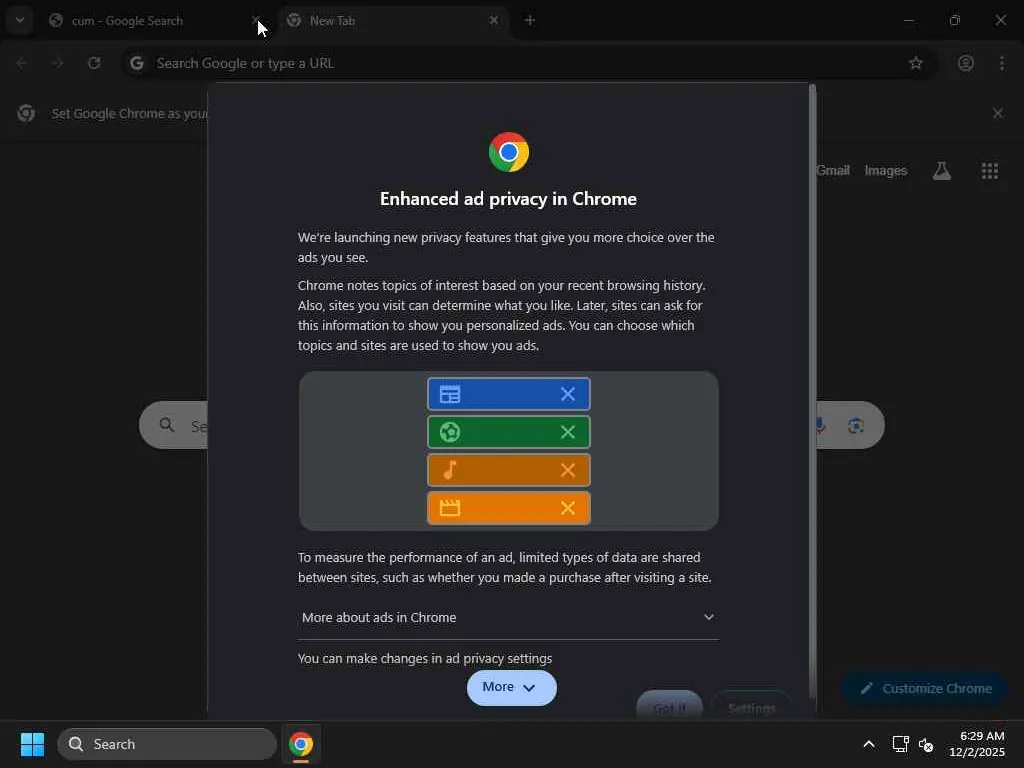Open the Gmail link
The image size is (1024, 768).
[x=833, y=170]
